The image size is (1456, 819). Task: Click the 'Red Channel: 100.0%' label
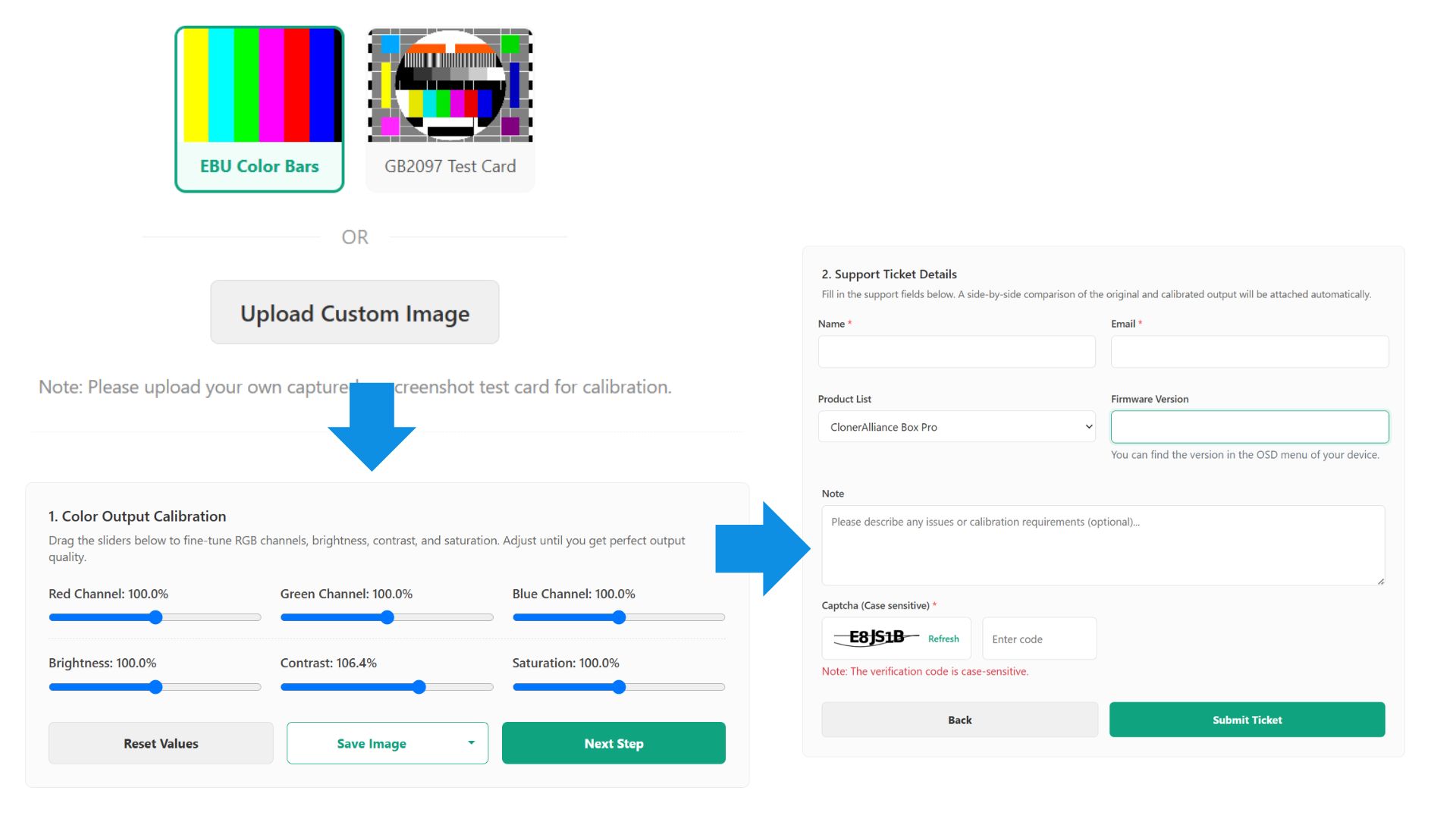(108, 594)
